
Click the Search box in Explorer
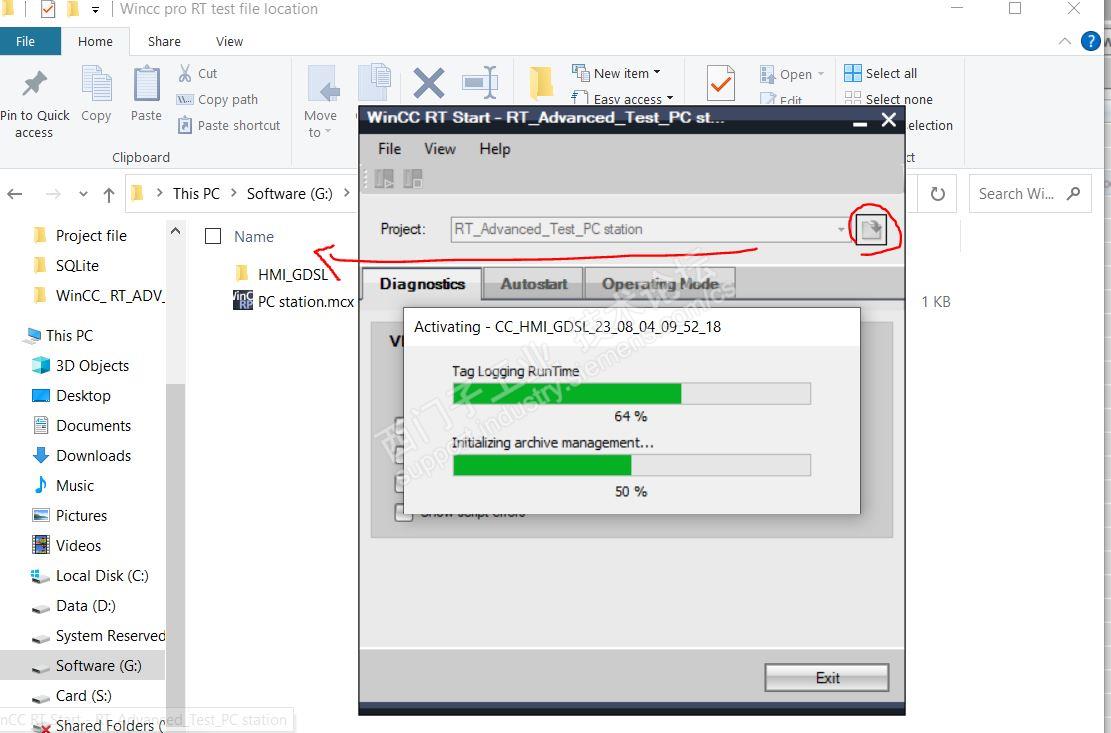[x=1030, y=194]
